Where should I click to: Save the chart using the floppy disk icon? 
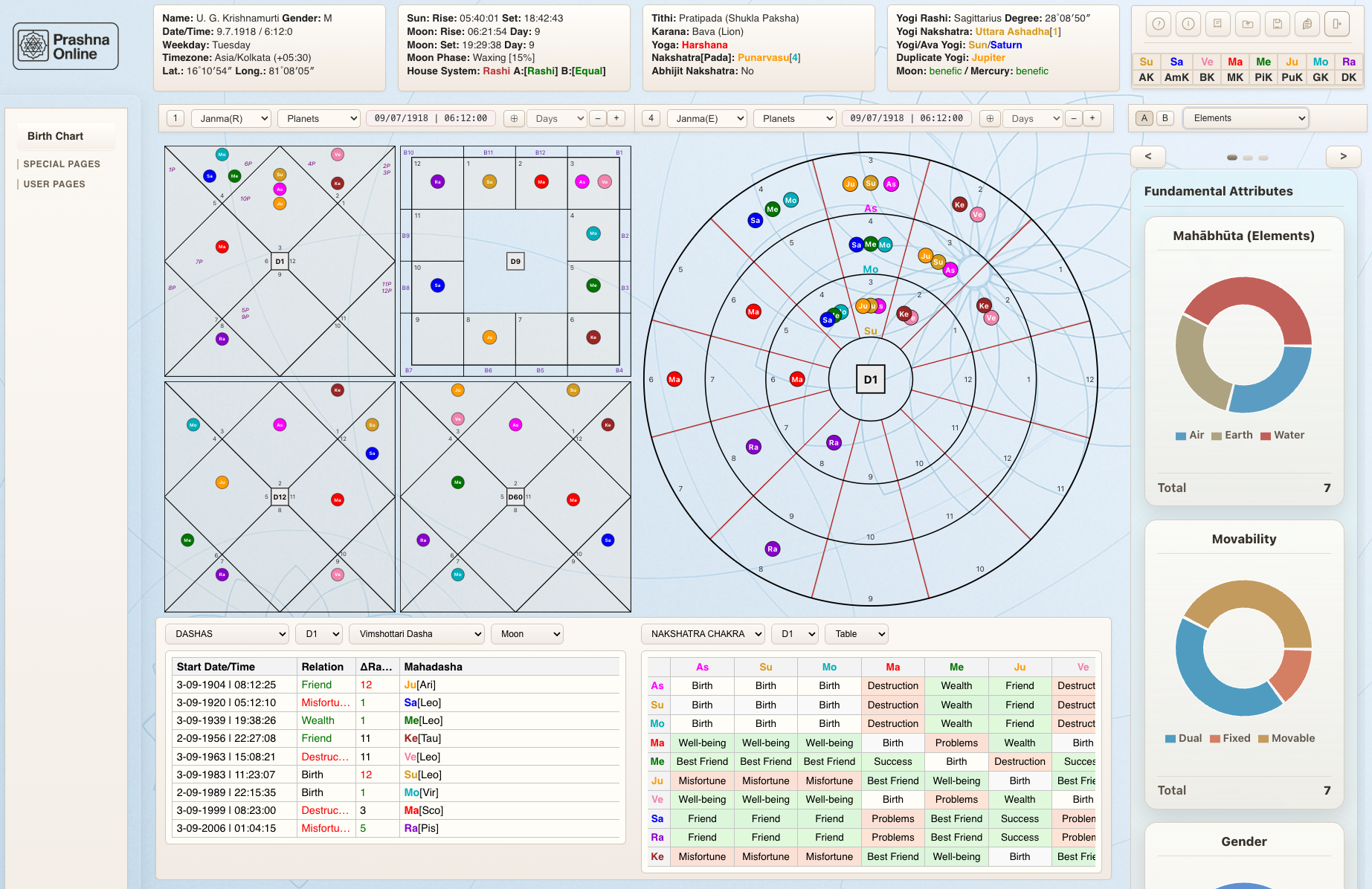click(x=1277, y=24)
